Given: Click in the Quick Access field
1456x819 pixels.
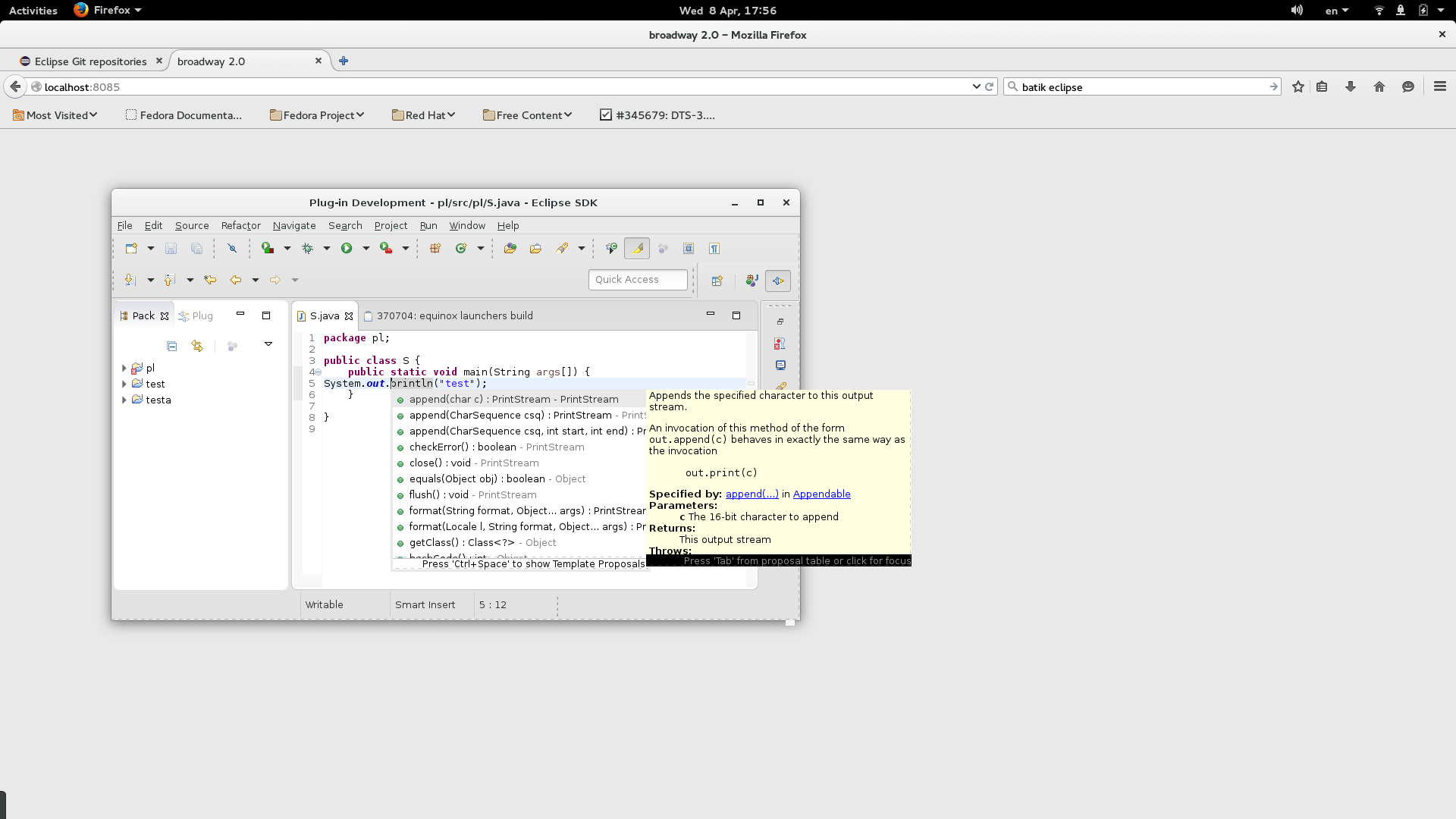Looking at the screenshot, I should point(638,280).
